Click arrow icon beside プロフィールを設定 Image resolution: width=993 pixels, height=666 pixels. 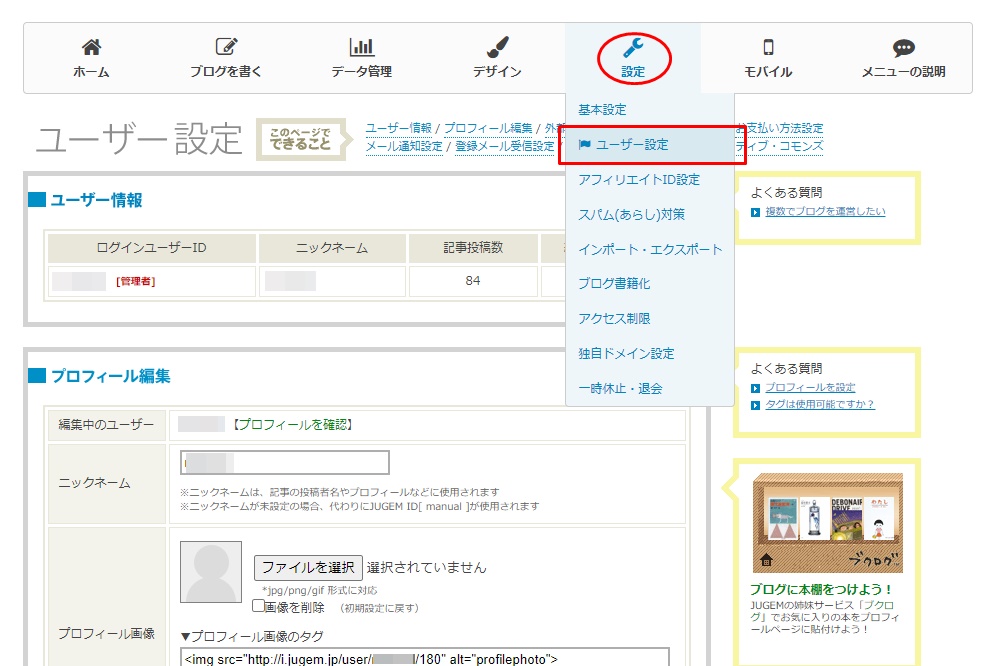pos(755,388)
